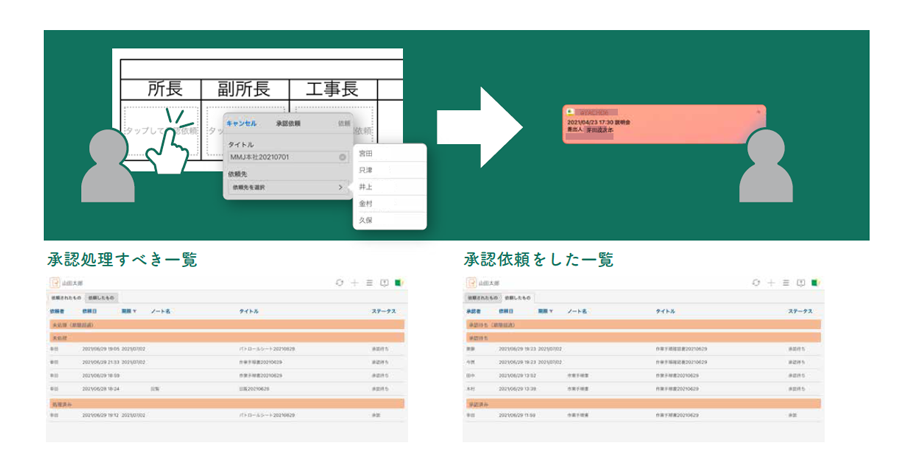The width and height of the screenshot is (920, 476).
Task: Click green status icon in 承認処理すべき一覧
Action: 400,283
